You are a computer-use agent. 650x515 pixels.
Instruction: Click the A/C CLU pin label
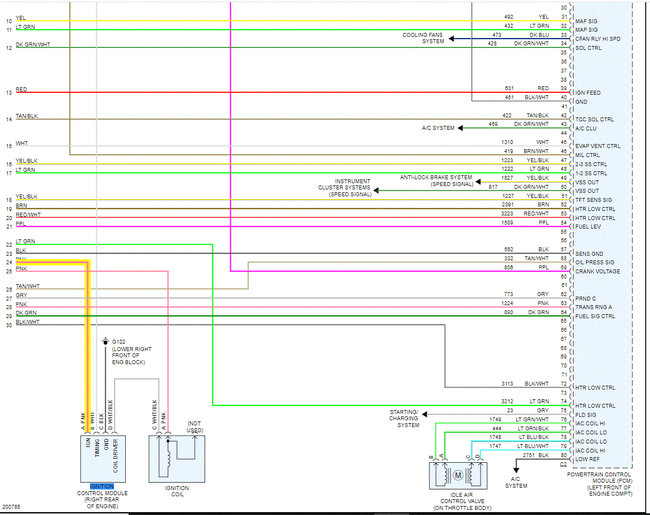[x=586, y=129]
